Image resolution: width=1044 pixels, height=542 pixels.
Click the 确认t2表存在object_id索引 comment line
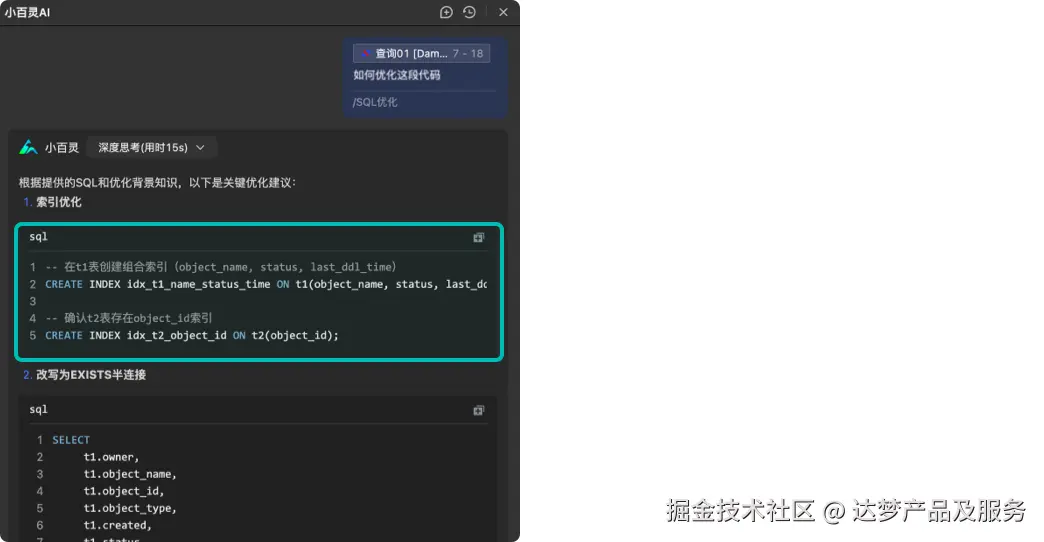click(129, 318)
